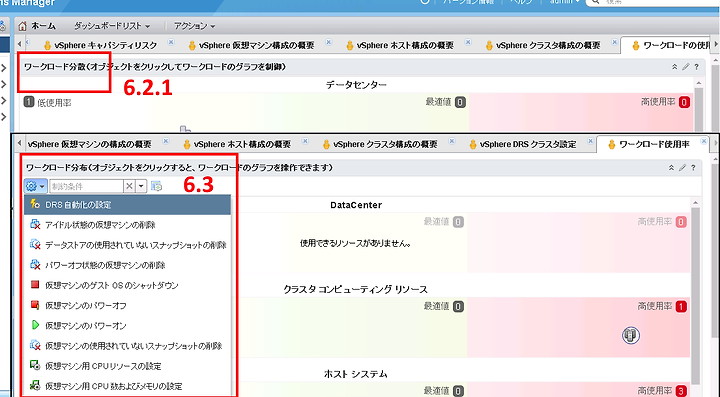The image size is (720, 397).
Task: Close the vSphere 仮想マシン構成の概要 tab
Action: pyautogui.click(x=328, y=42)
